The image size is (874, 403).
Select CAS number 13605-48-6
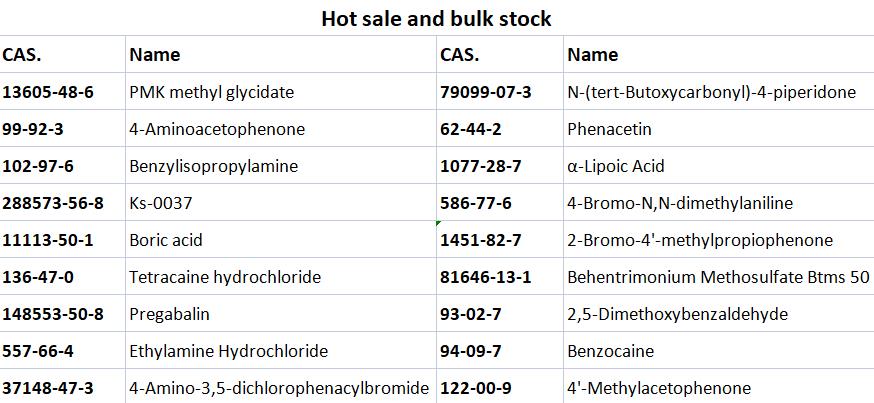(48, 92)
